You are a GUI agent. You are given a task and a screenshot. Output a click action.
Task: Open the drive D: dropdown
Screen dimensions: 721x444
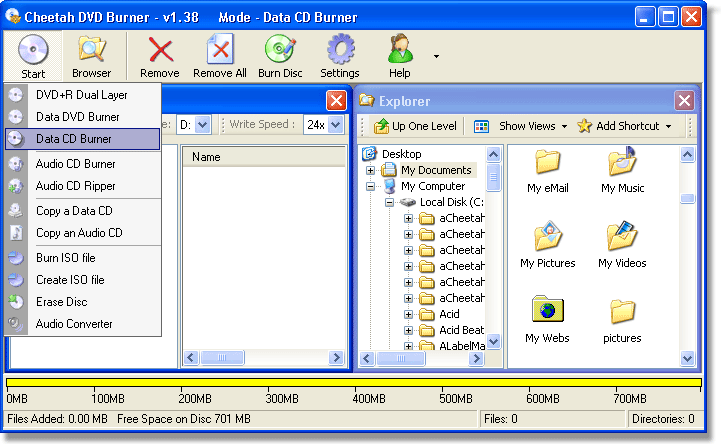point(203,125)
